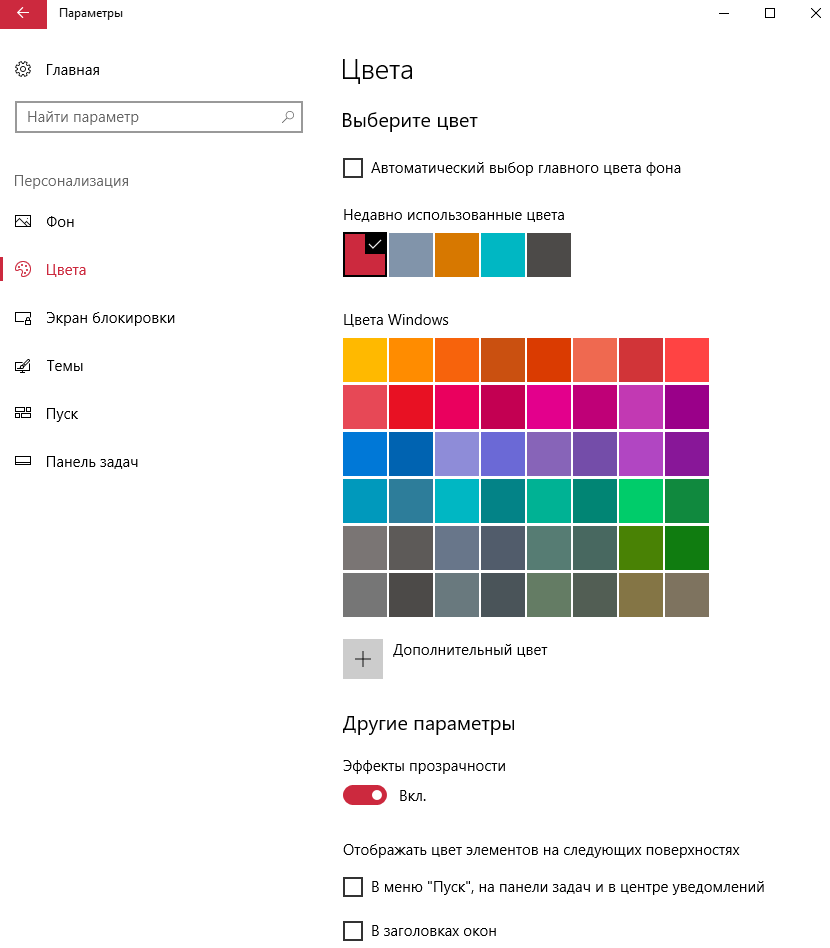Viewport: 830px width, 948px height.
Task: Choose the recently used cyan color swatch
Action: point(502,255)
